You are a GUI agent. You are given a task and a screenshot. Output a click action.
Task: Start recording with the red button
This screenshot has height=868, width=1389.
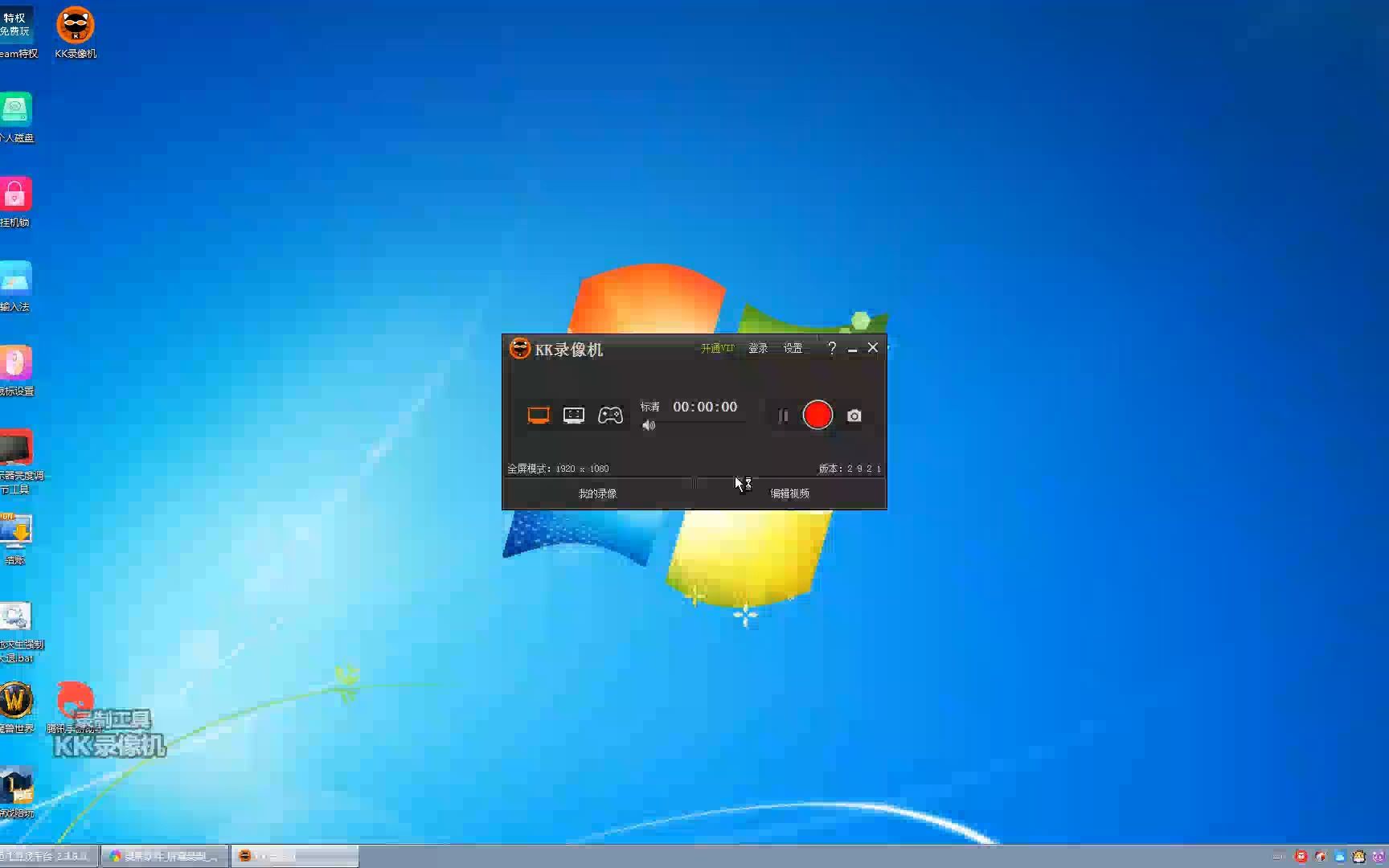click(817, 416)
